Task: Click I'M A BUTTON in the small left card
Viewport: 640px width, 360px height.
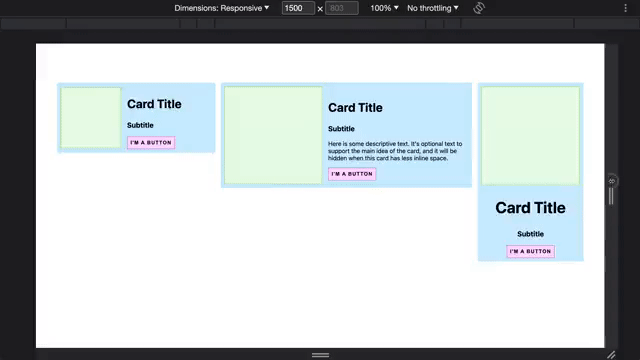Action: tap(151, 142)
